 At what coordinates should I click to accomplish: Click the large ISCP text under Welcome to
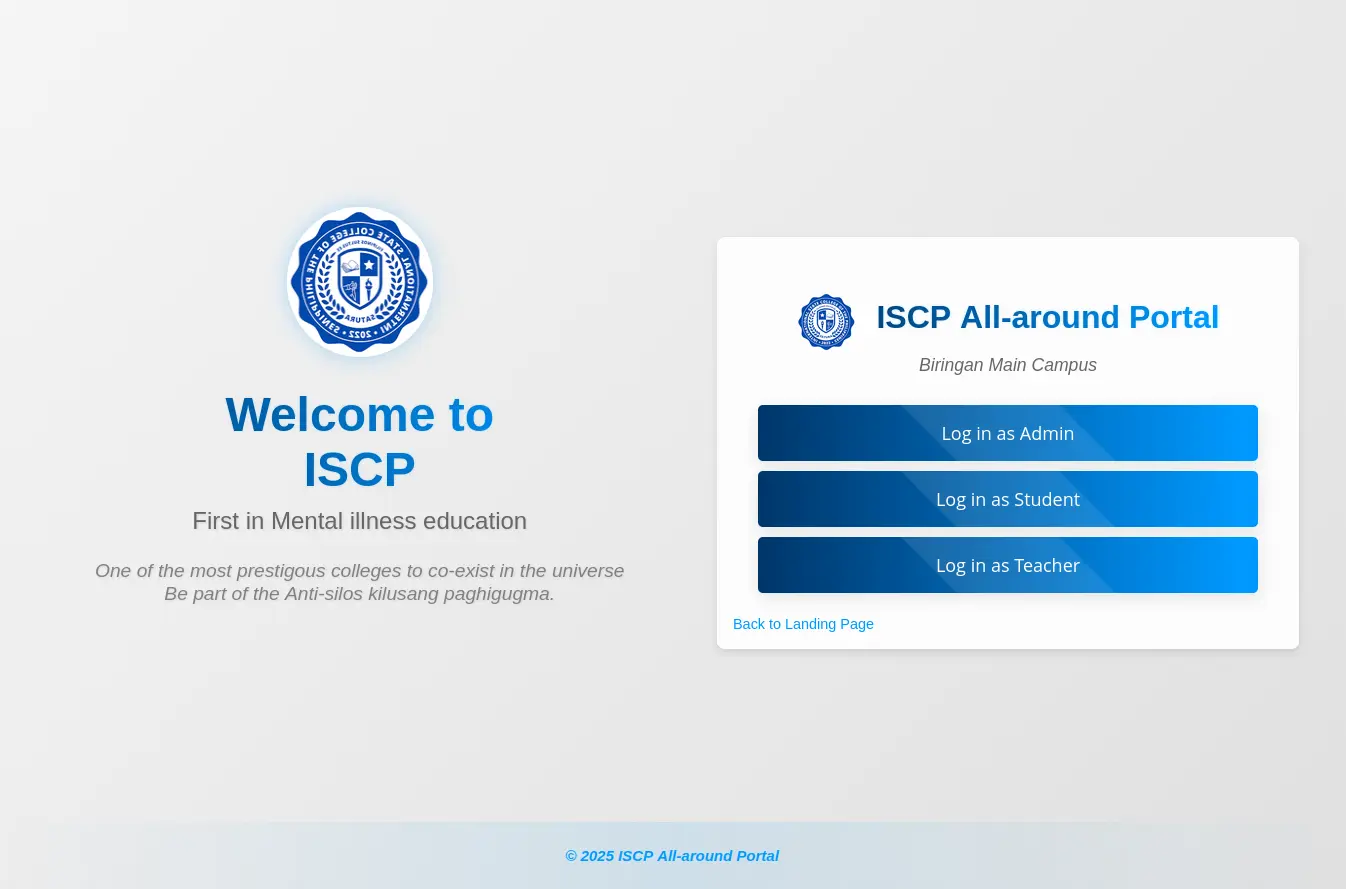pos(359,470)
